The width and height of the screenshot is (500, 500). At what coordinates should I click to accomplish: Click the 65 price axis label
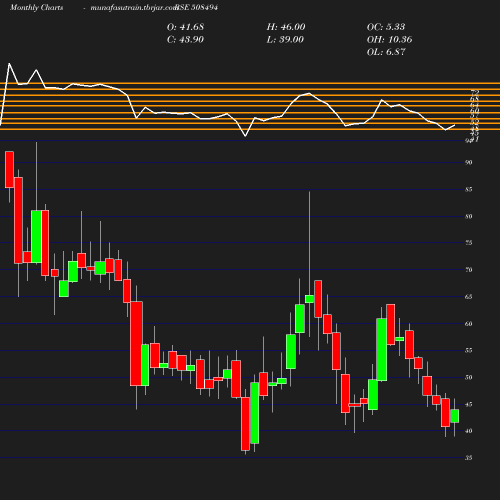click(469, 297)
